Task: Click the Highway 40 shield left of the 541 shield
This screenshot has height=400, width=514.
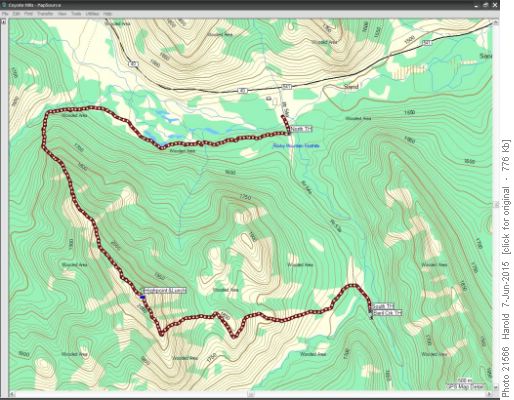Action: coord(243,91)
